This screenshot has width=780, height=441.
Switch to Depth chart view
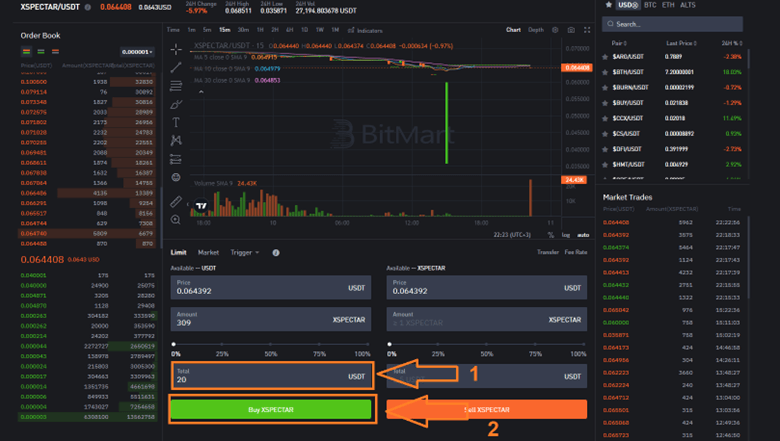[x=536, y=30]
